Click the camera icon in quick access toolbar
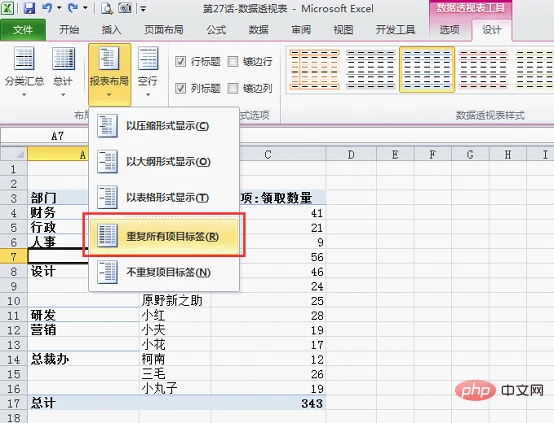The width and height of the screenshot is (554, 423). tap(125, 8)
